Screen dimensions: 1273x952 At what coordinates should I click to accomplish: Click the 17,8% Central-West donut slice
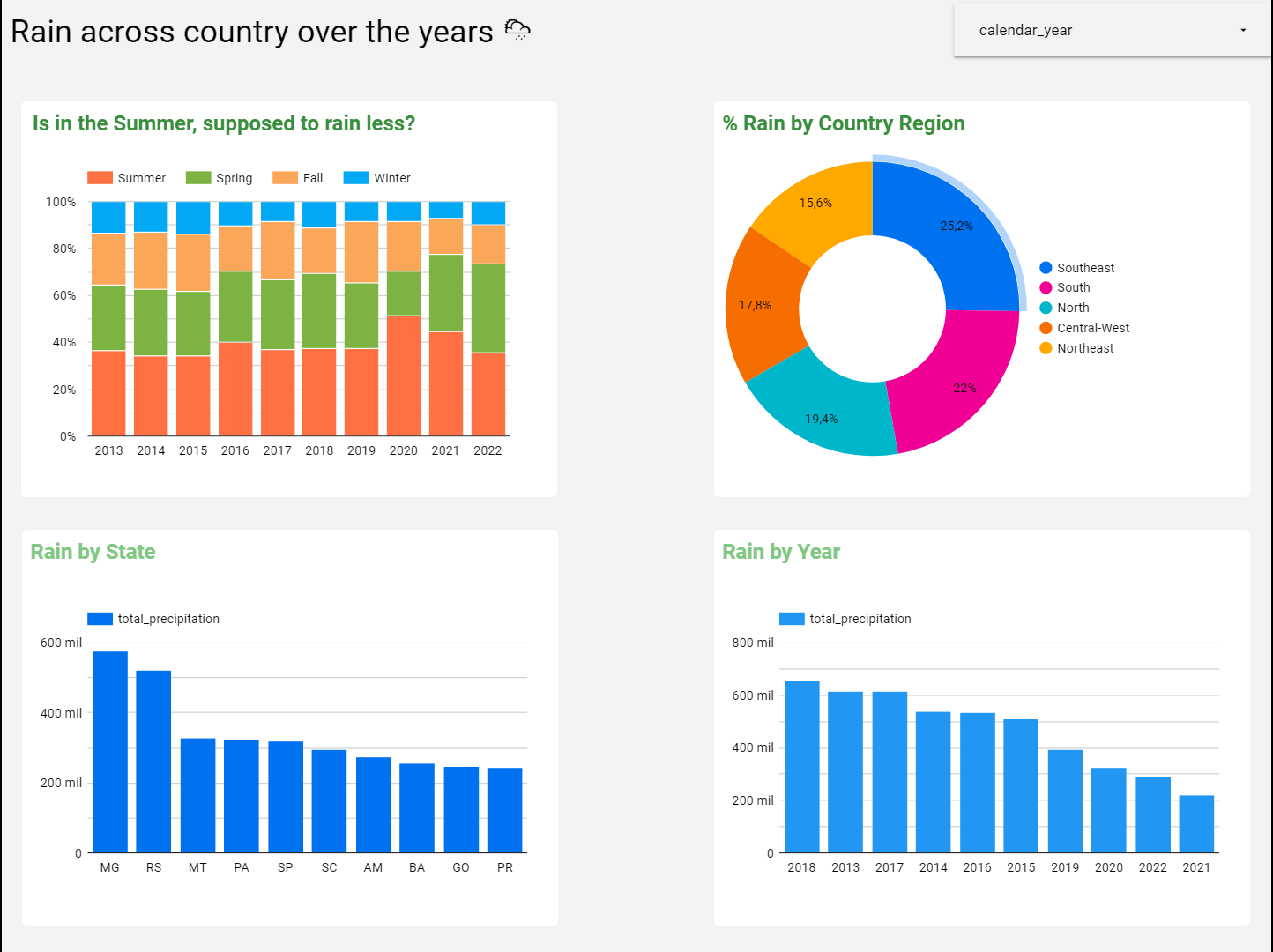(756, 305)
